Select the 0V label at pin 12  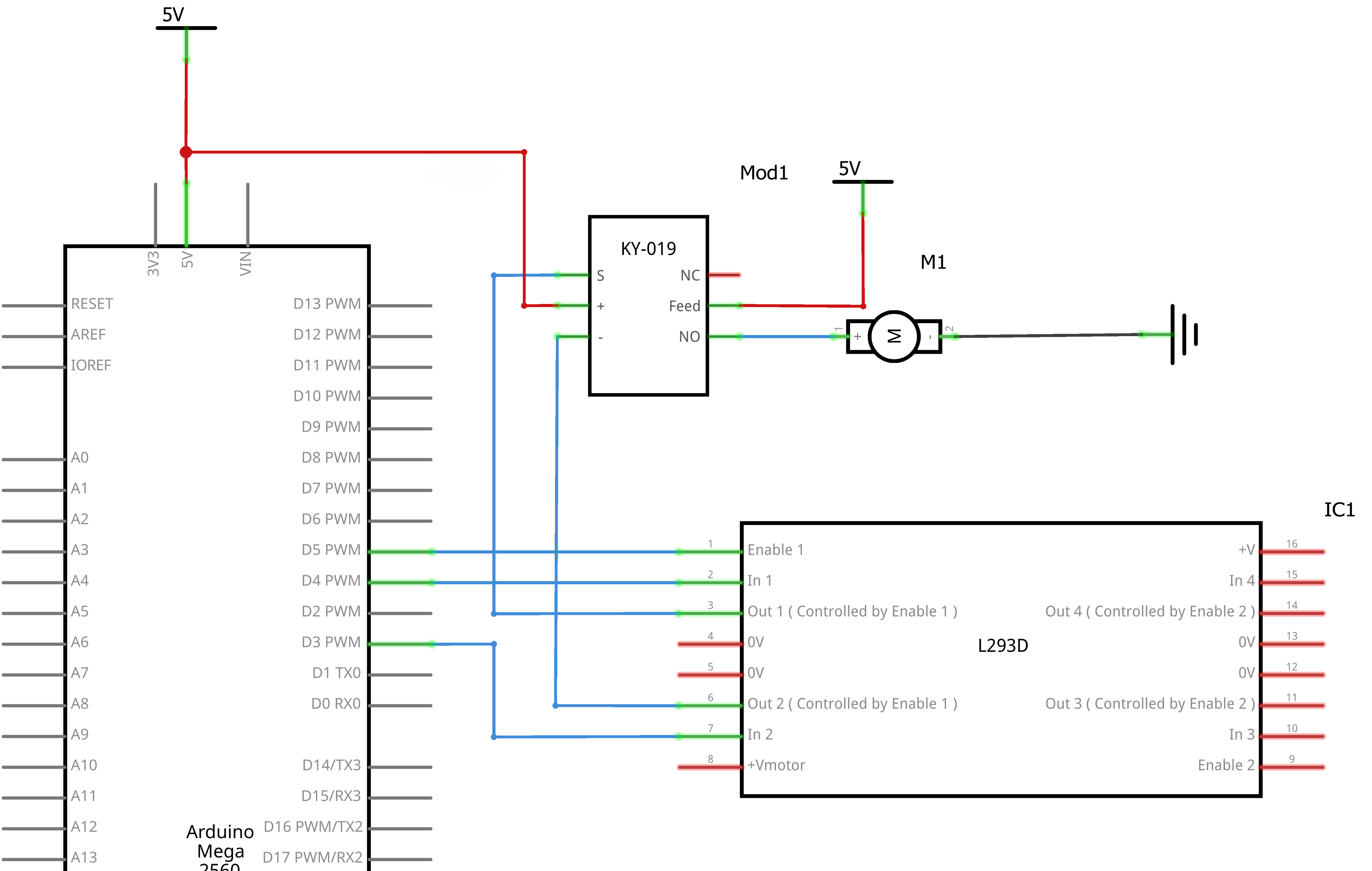[x=1247, y=673]
